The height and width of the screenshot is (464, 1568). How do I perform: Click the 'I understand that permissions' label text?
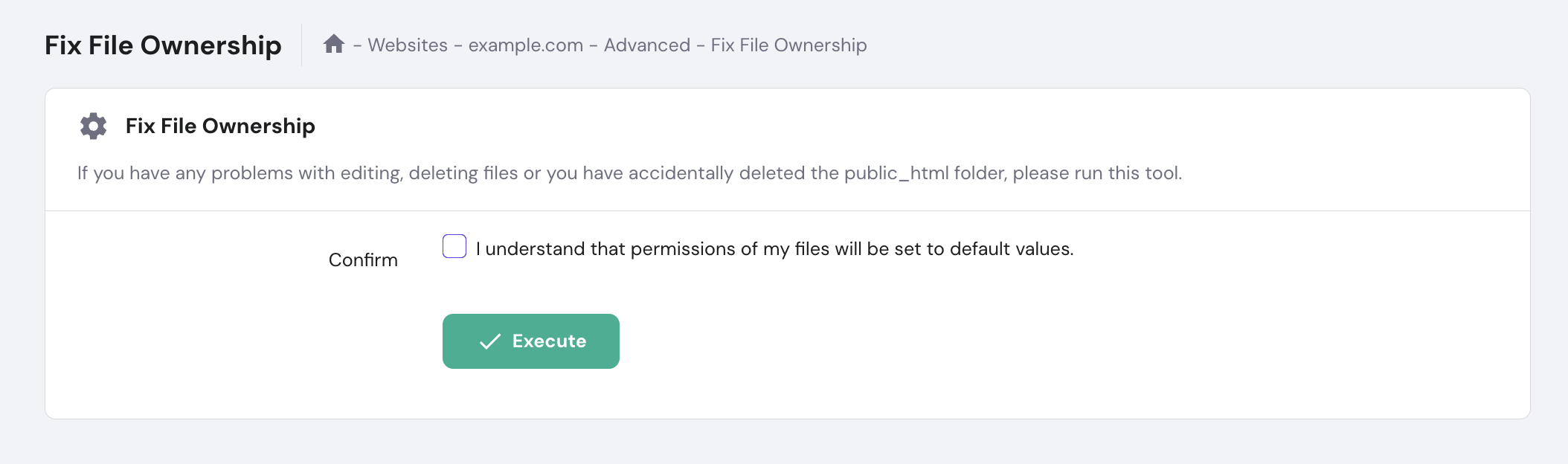click(x=776, y=248)
